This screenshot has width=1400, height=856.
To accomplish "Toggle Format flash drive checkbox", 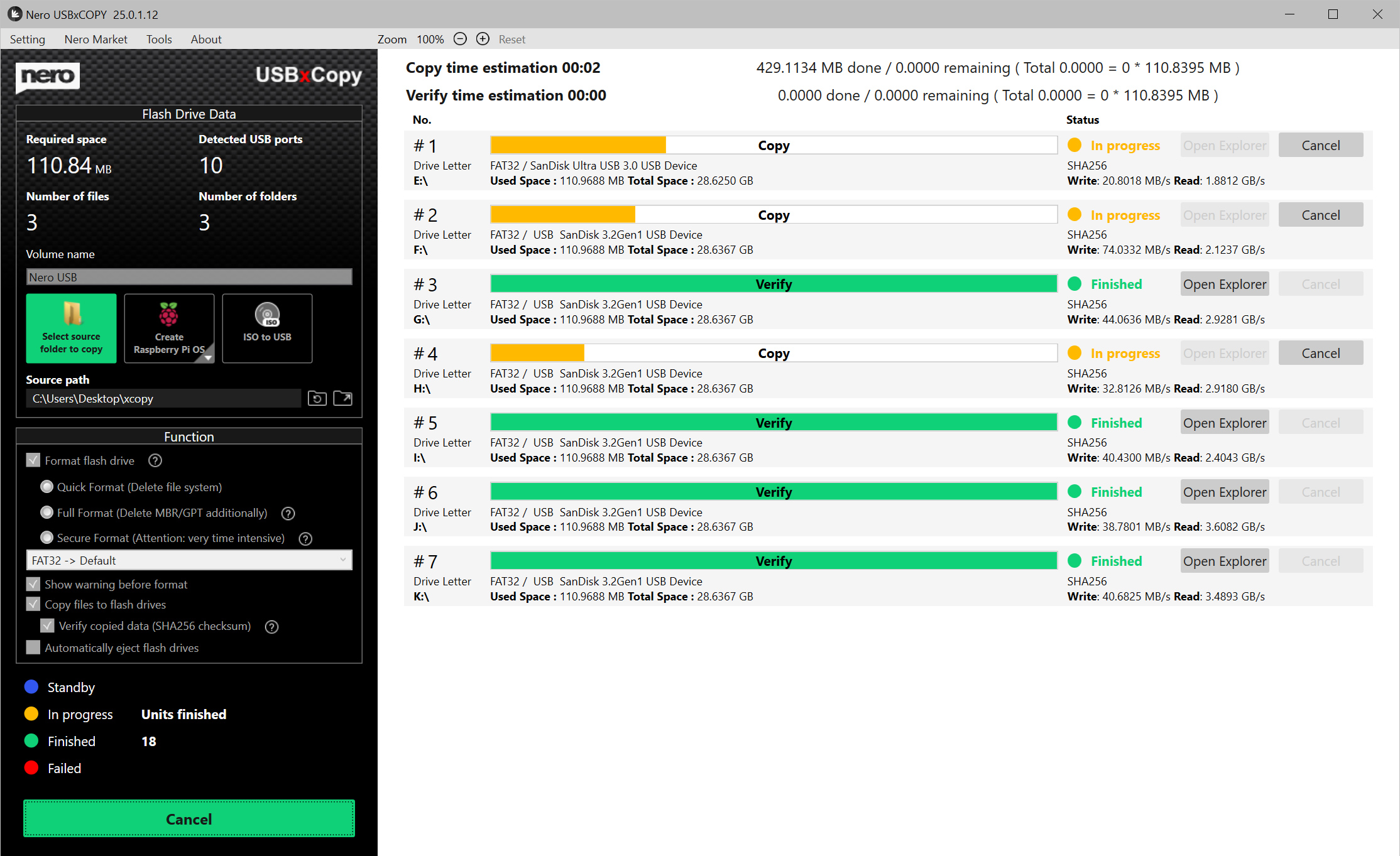I will [33, 460].
